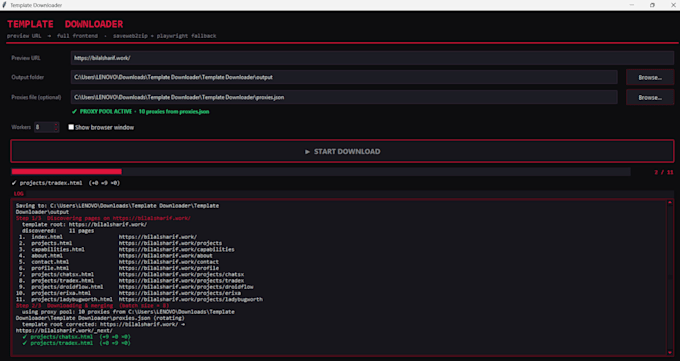The height and width of the screenshot is (361, 680).
Task: Click the log line 'projects/ladybugworth.html'
Action: (72, 299)
